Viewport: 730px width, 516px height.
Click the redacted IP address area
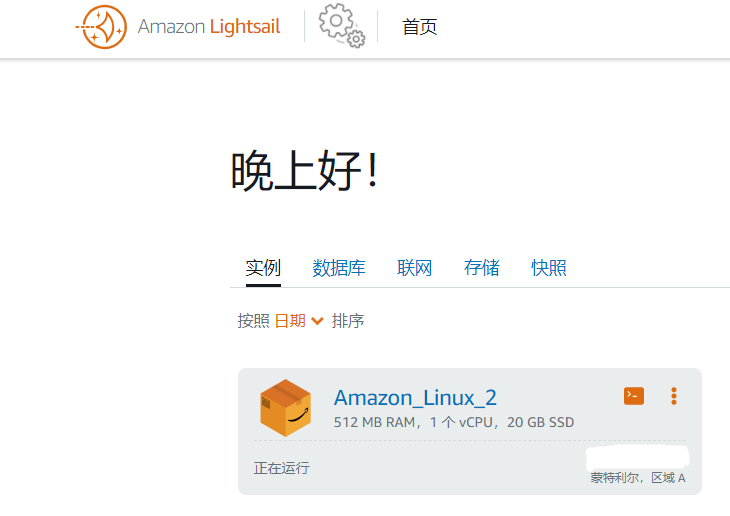(637, 457)
